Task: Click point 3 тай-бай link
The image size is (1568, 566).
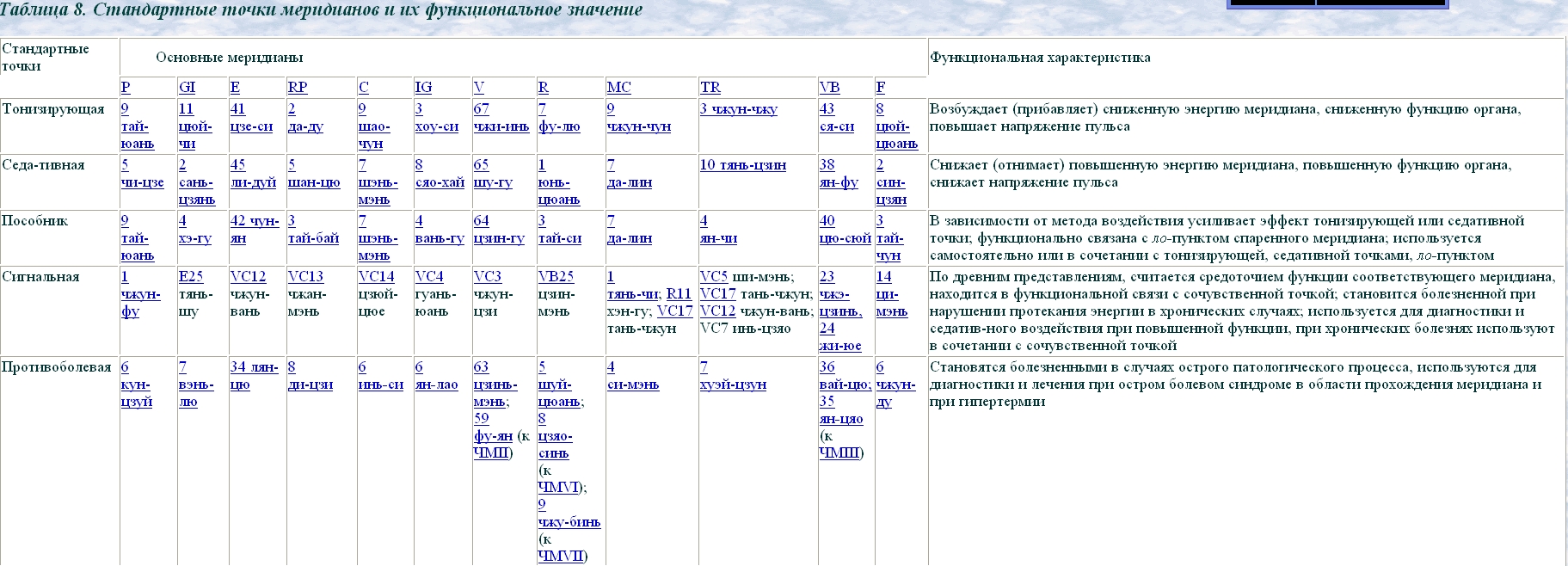Action: [314, 230]
